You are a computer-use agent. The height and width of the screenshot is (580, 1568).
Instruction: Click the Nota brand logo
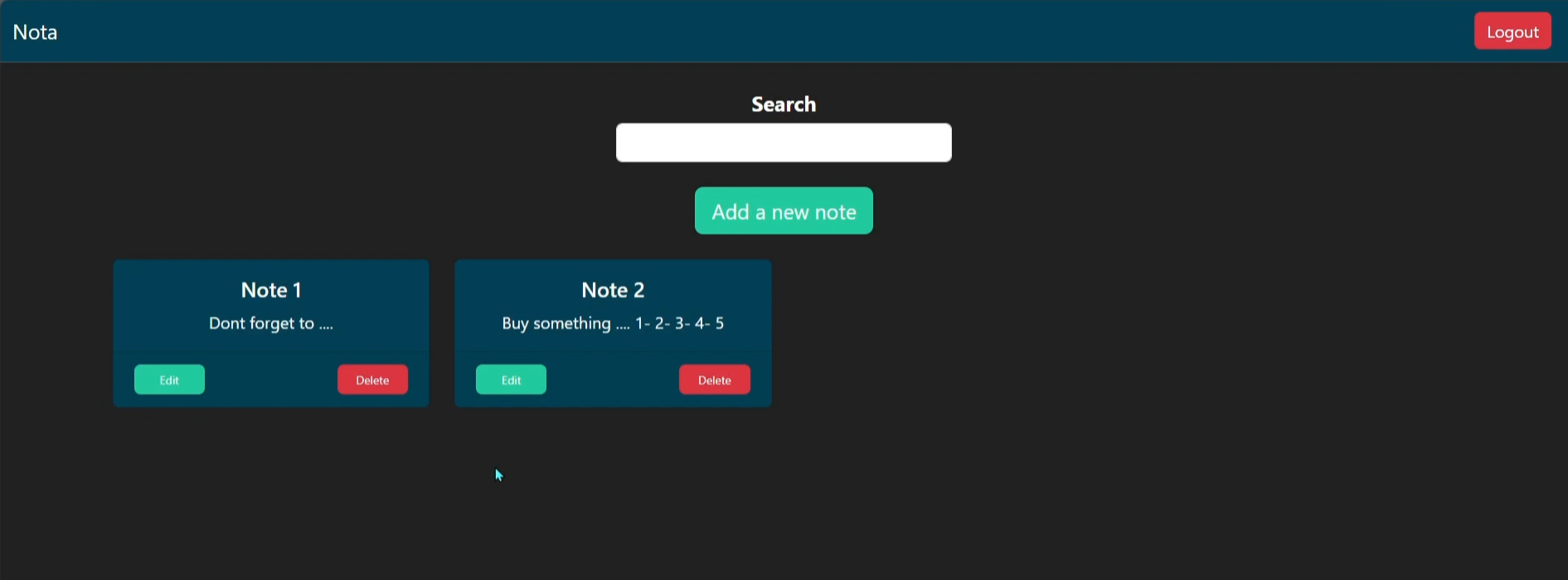(x=36, y=32)
